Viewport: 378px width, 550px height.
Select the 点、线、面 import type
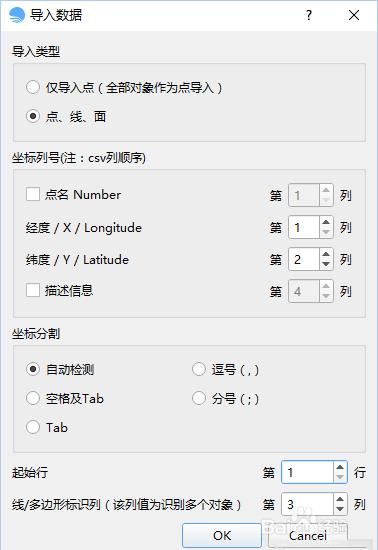coord(33,116)
